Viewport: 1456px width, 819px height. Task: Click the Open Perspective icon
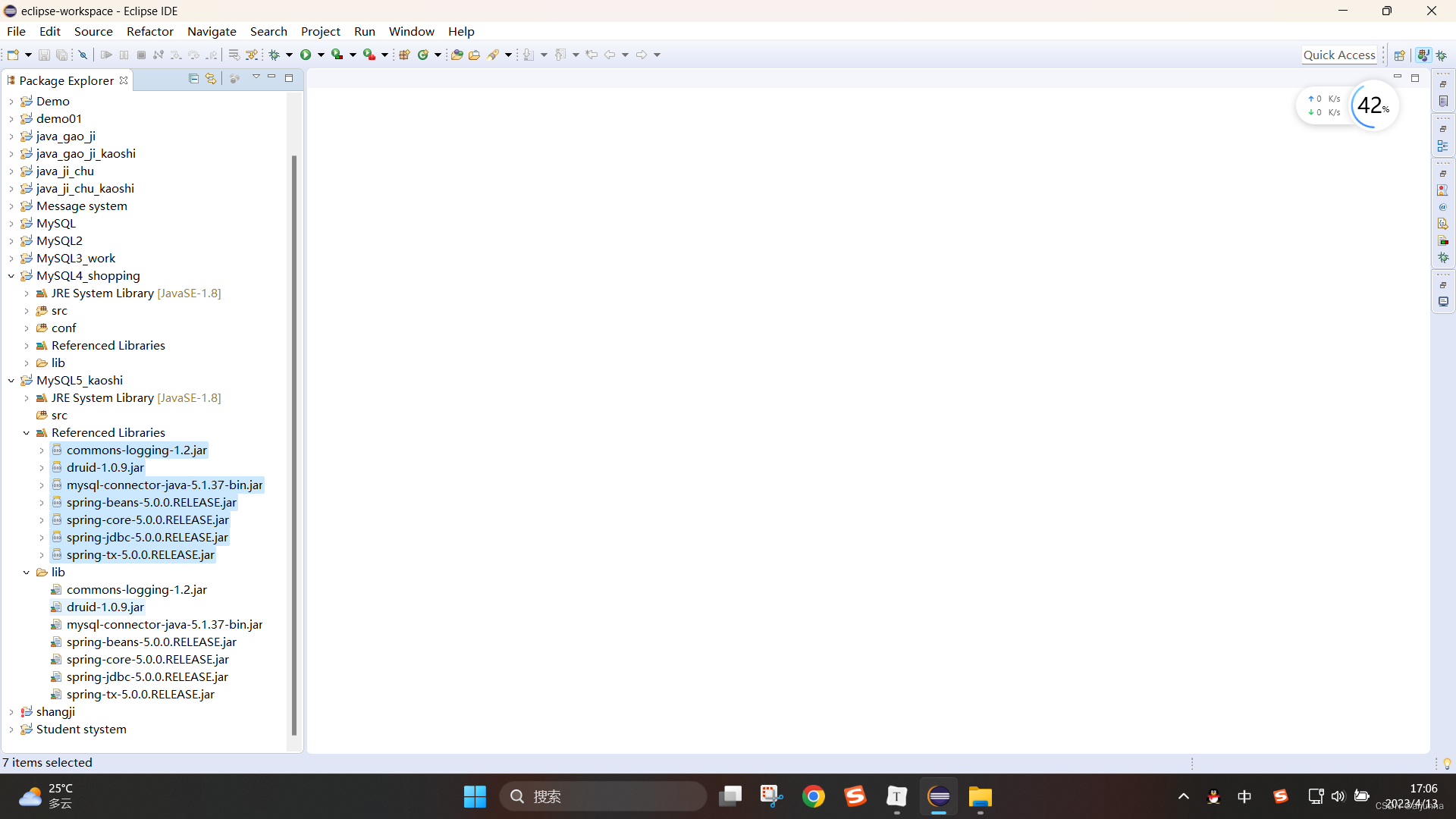[x=1400, y=55]
